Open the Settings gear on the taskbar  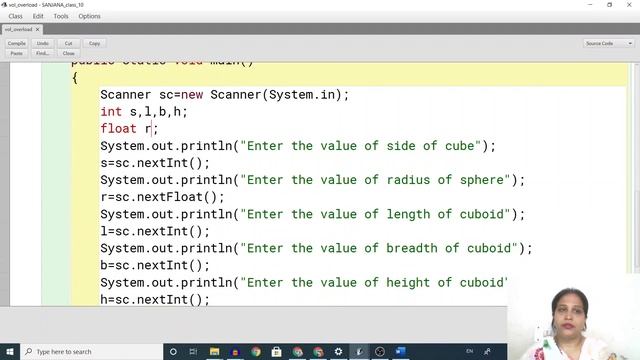[338, 351]
